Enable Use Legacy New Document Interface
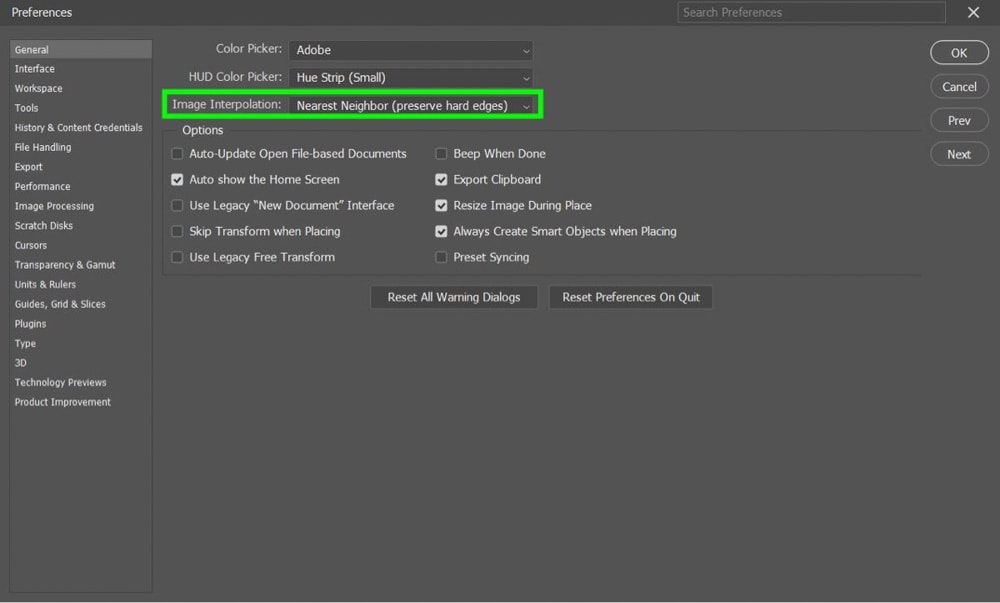1000x603 pixels. [x=177, y=205]
